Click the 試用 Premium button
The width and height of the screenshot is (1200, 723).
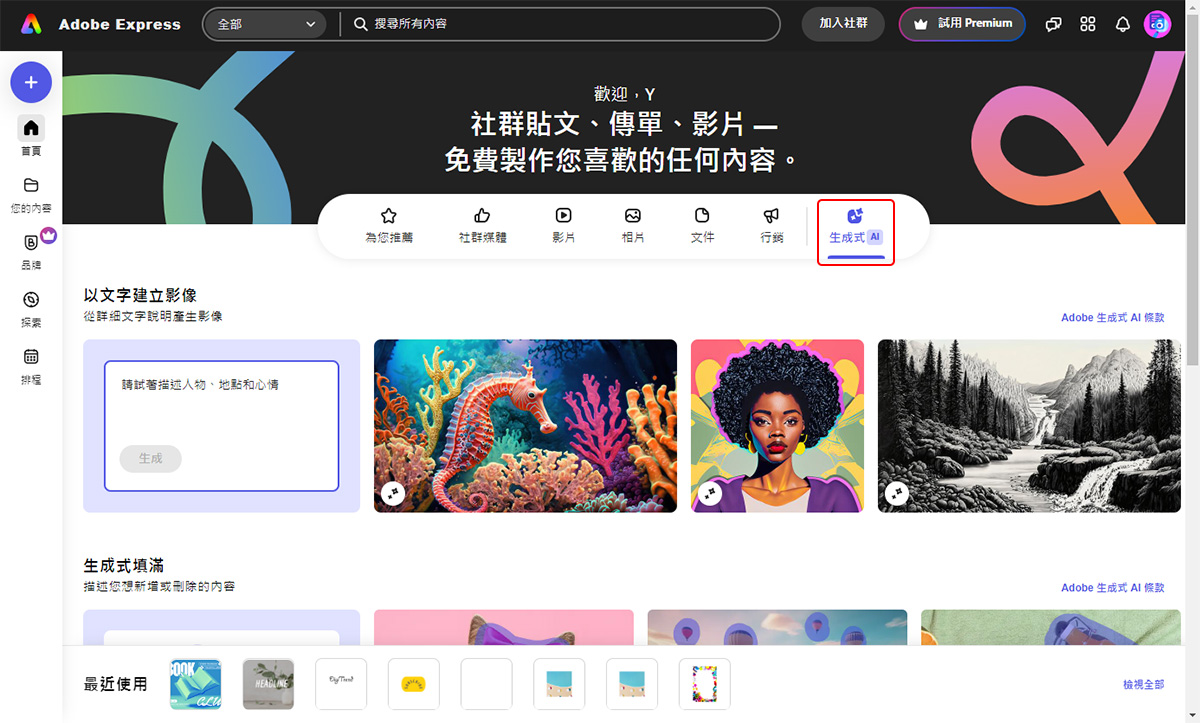click(961, 24)
